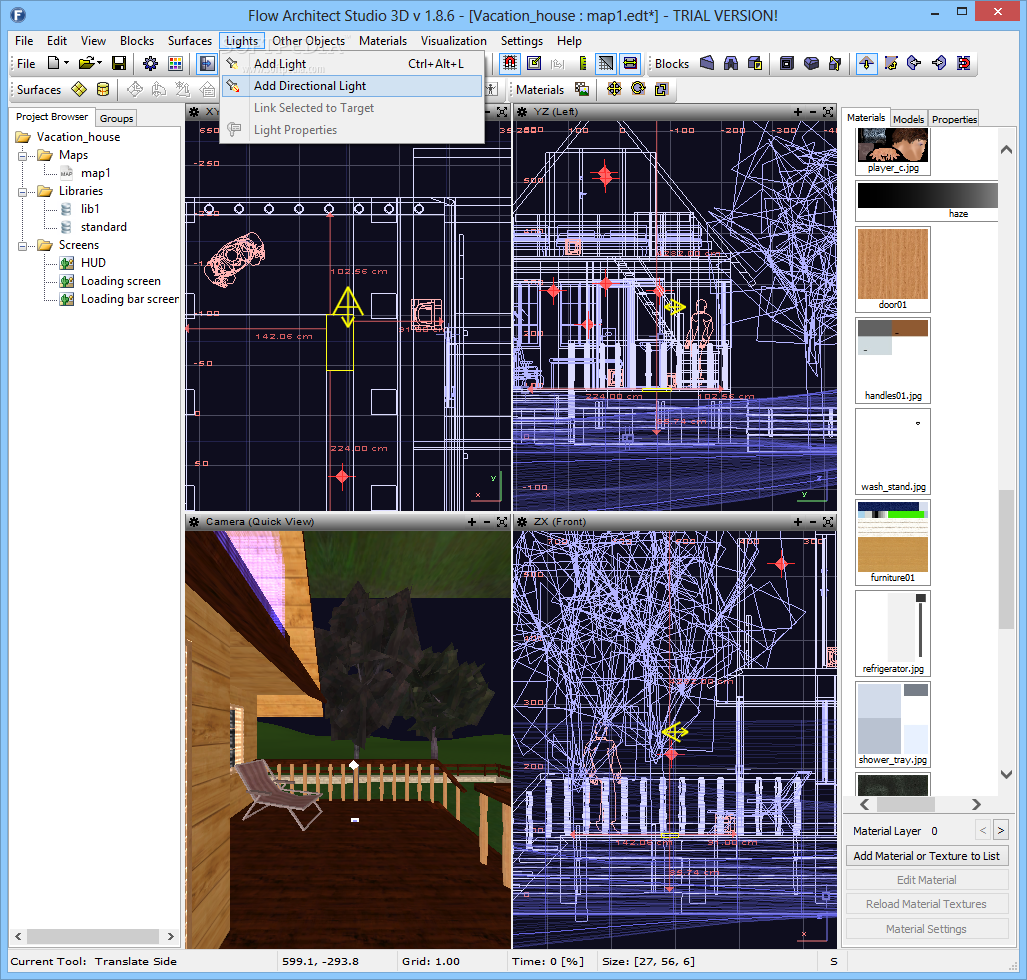Add an arch block from Blocks toolbar
The width and height of the screenshot is (1027, 980).
(x=731, y=64)
